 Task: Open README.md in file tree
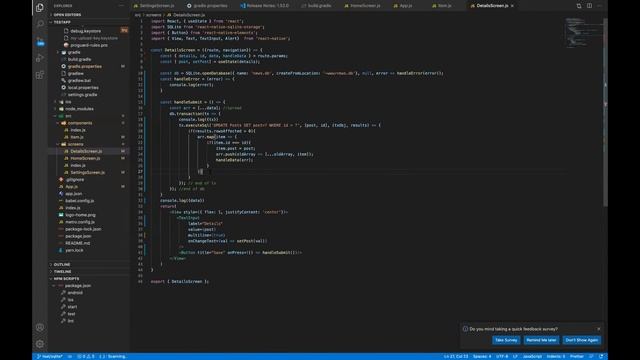78,243
